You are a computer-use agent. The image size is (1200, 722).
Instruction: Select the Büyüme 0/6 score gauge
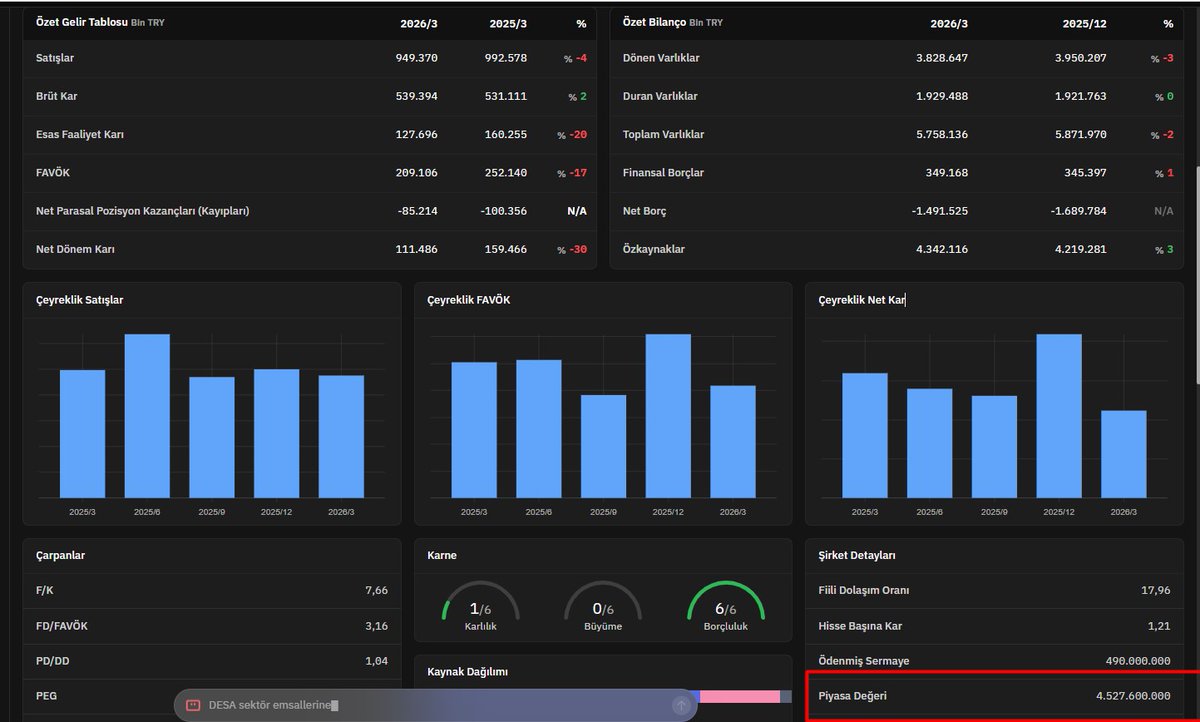pyautogui.click(x=603, y=607)
